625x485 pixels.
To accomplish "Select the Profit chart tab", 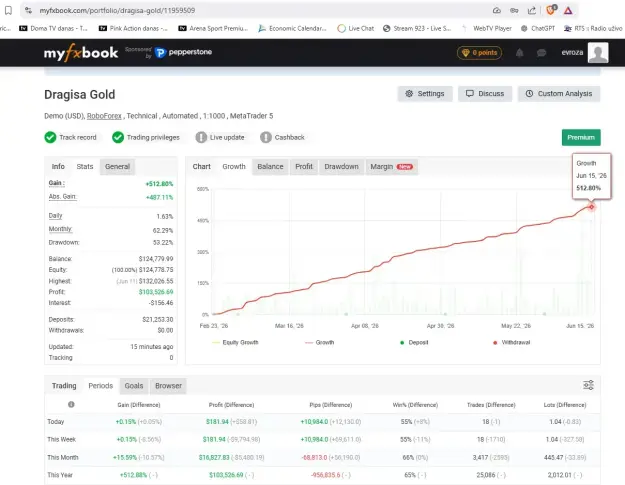I will [x=304, y=167].
